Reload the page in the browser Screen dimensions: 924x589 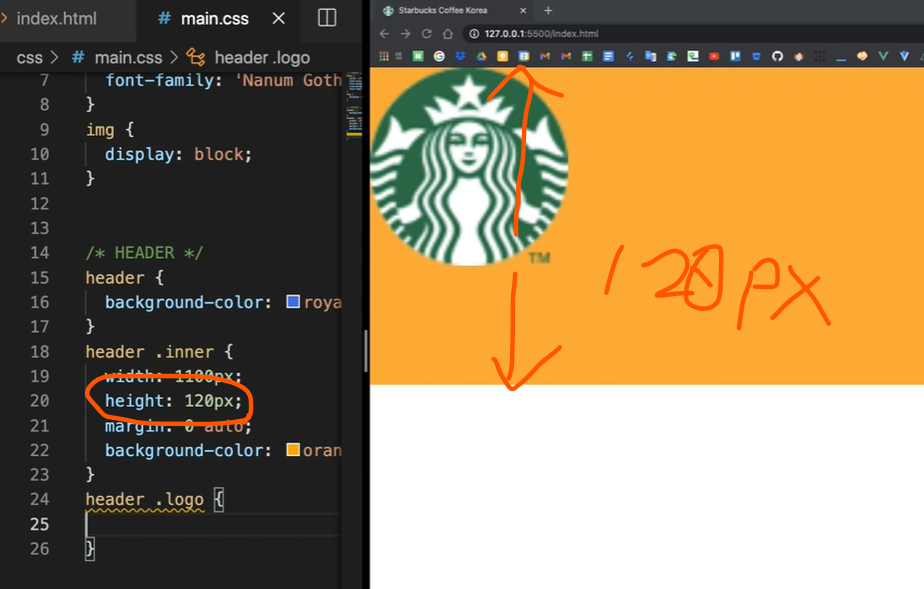coord(427,34)
